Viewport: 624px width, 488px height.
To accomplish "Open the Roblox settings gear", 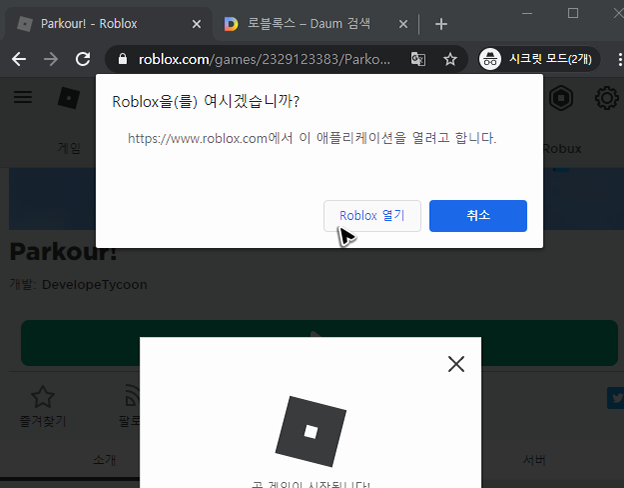I will pos(606,98).
